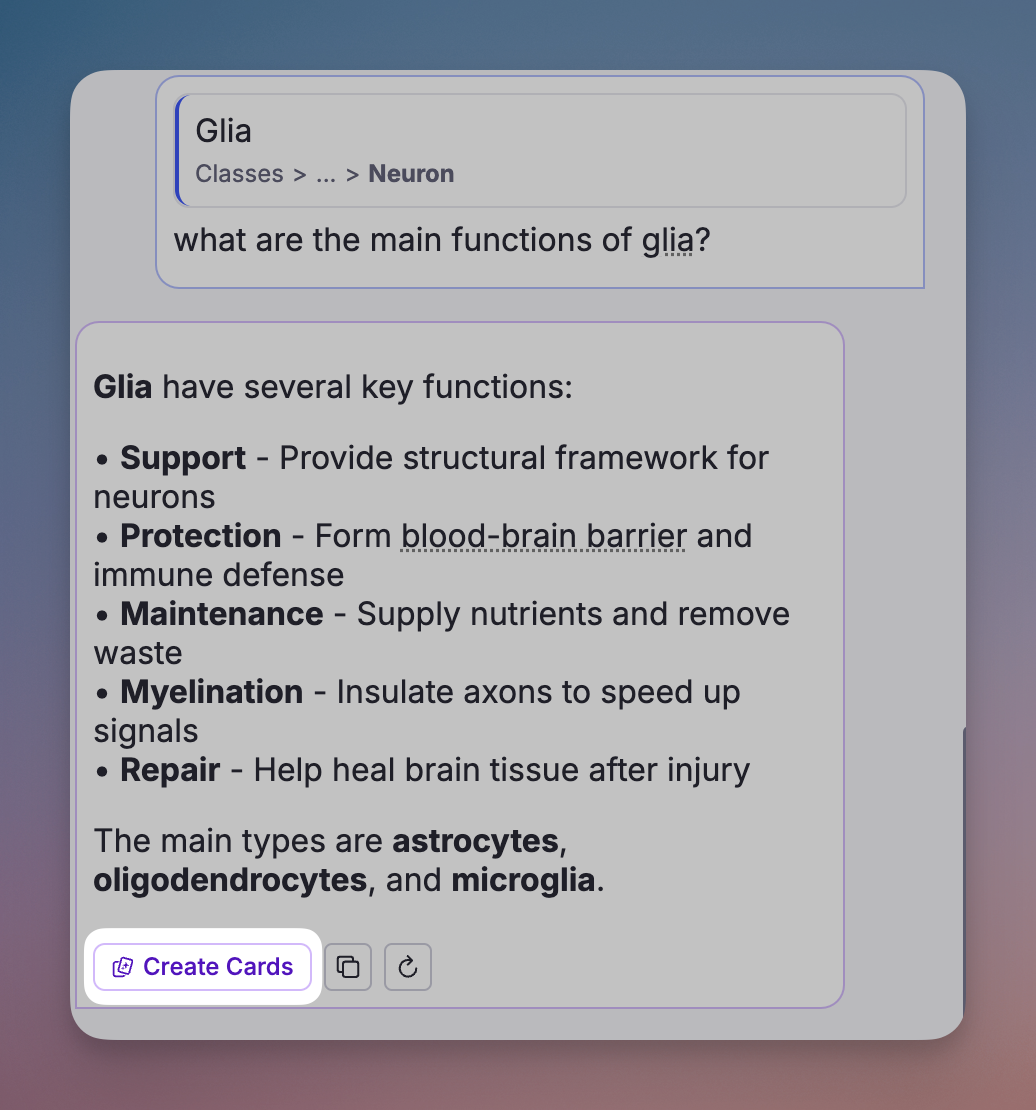The image size is (1036, 1110).
Task: Click the bold Glia word starting the answer
Action: (123, 387)
